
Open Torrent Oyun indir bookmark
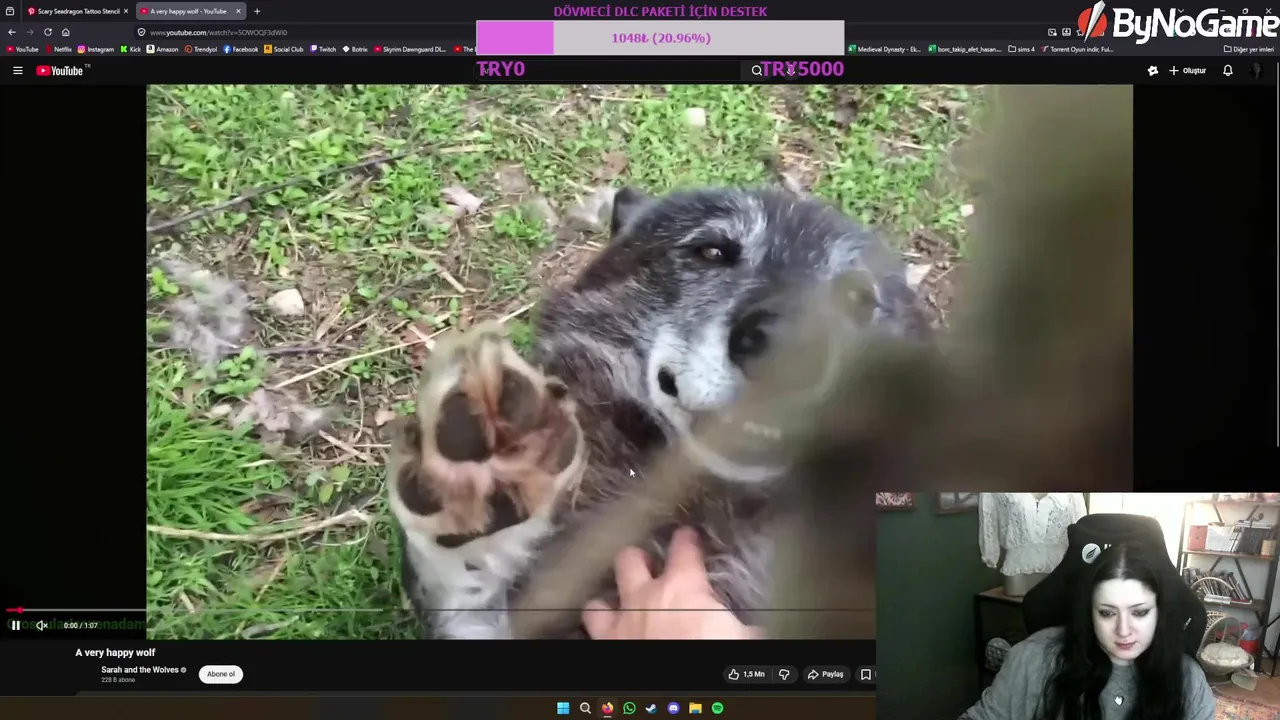(x=1078, y=49)
